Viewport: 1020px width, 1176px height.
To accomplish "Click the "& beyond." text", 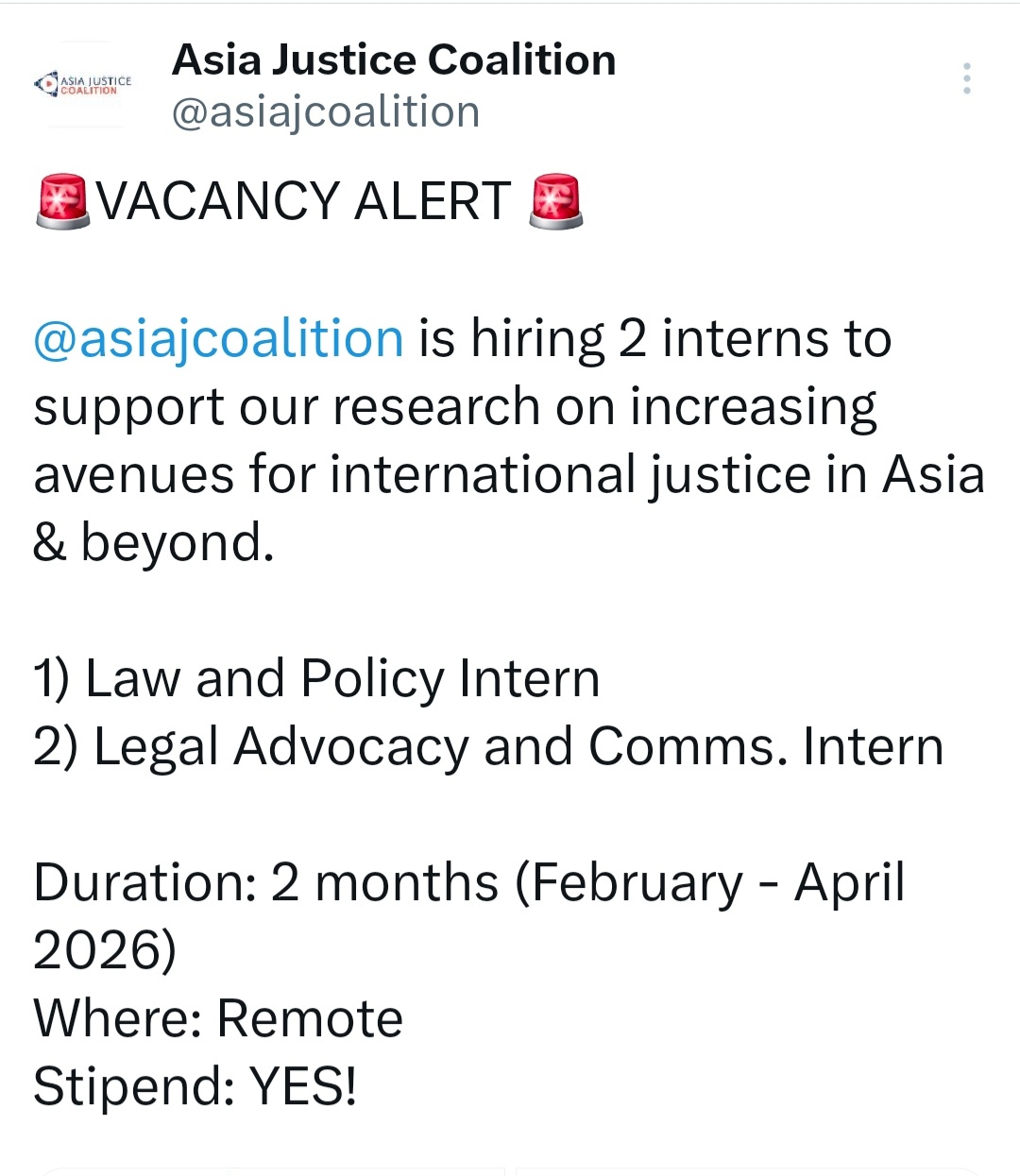I will coord(153,542).
